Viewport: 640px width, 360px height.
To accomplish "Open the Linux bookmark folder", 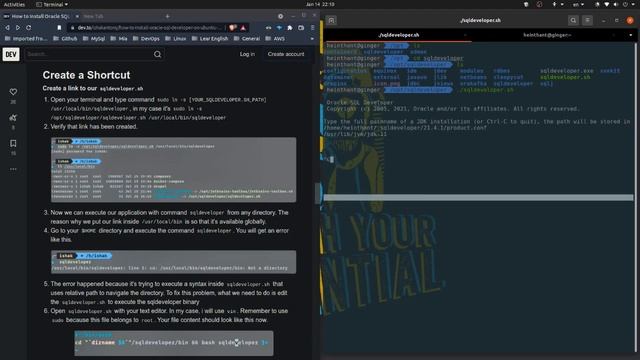I will [176, 39].
